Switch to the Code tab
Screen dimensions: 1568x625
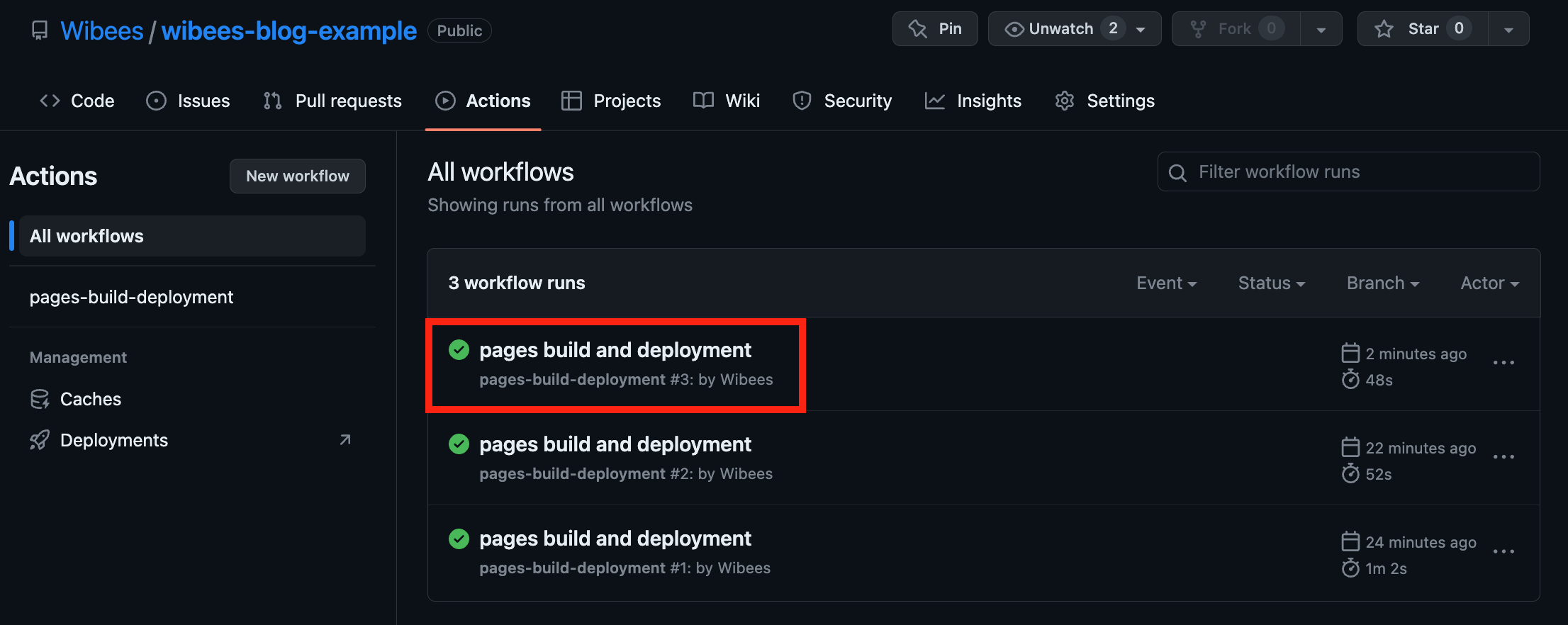click(77, 101)
